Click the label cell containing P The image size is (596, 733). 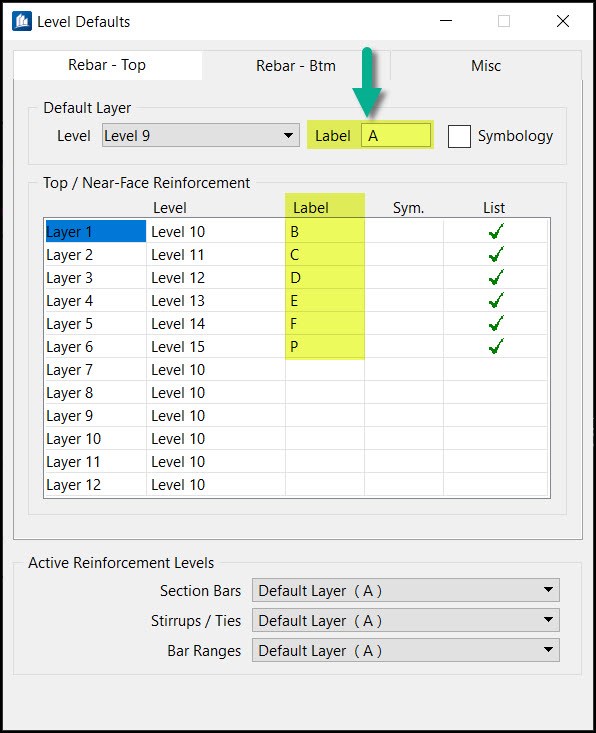(325, 346)
